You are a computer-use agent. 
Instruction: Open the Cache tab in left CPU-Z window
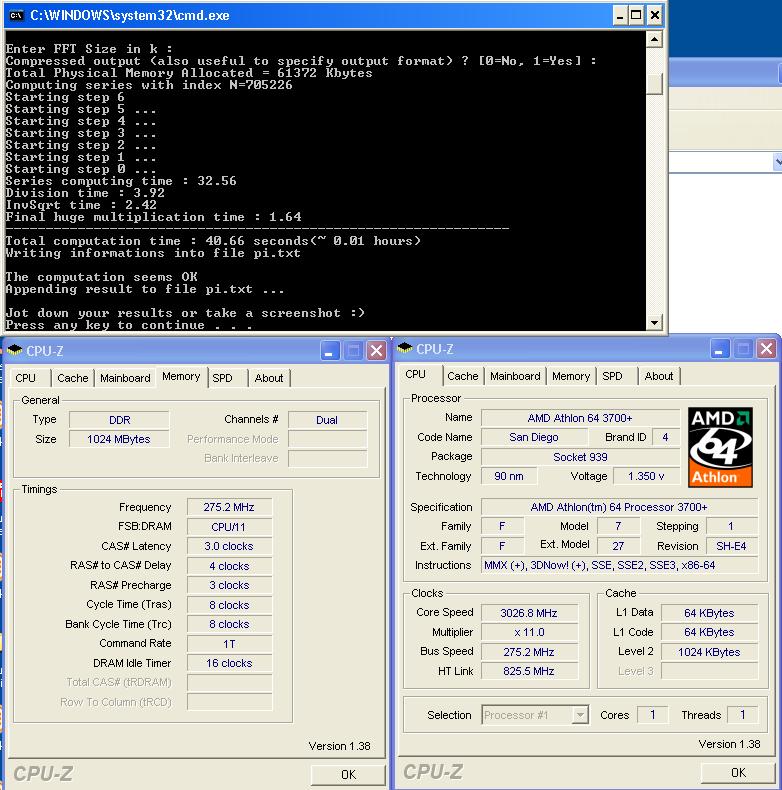[x=73, y=378]
